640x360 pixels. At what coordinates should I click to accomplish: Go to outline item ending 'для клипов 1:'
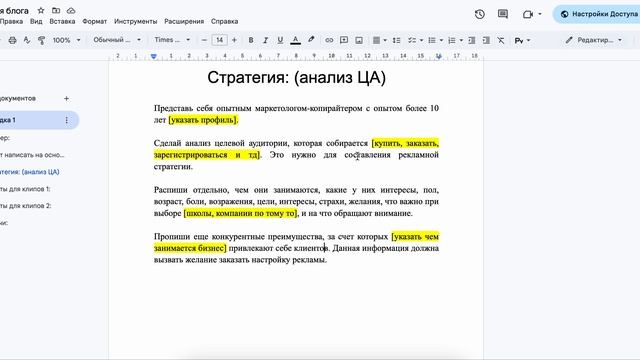[25, 189]
